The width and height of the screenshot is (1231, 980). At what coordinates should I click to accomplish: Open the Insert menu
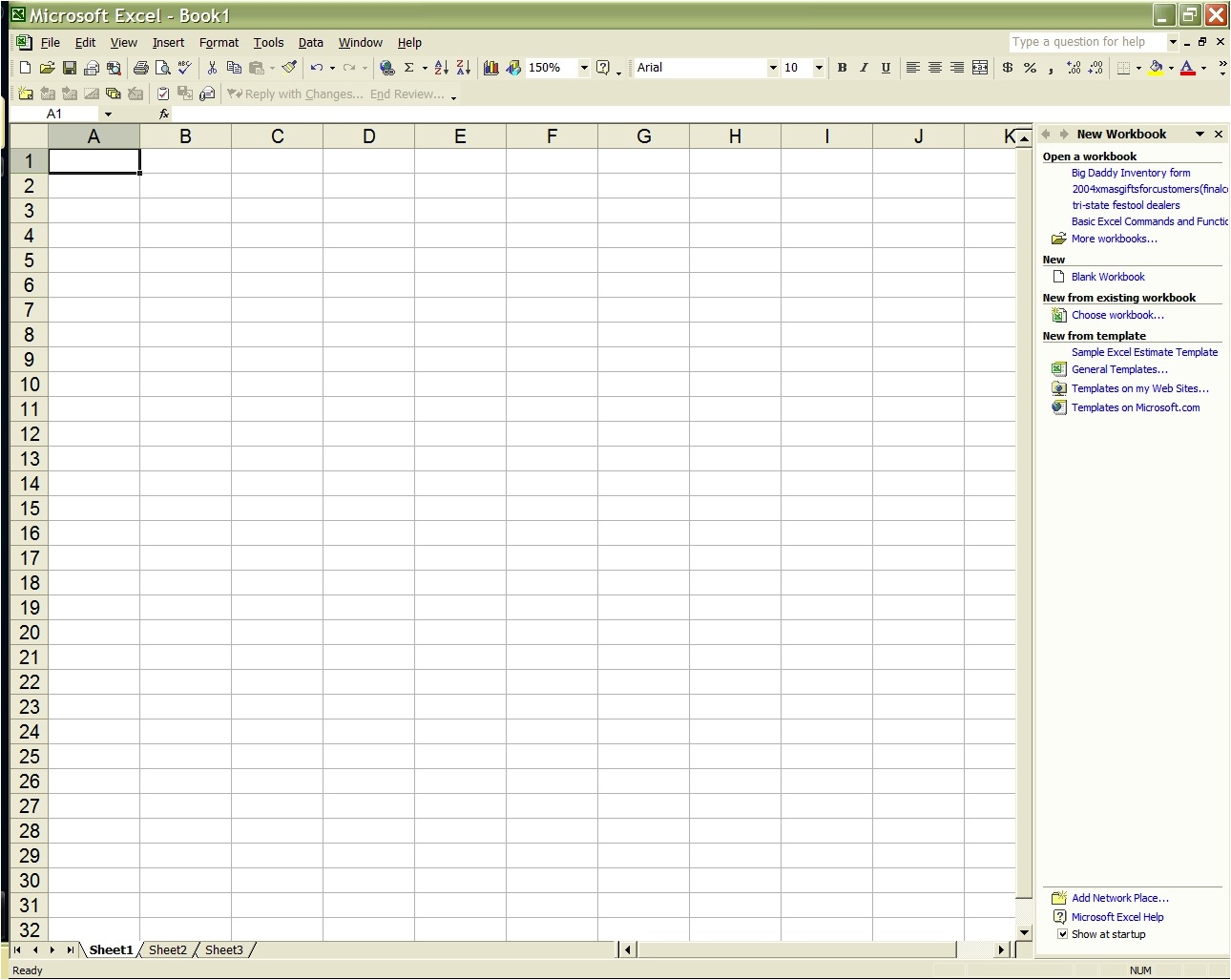pos(168,43)
